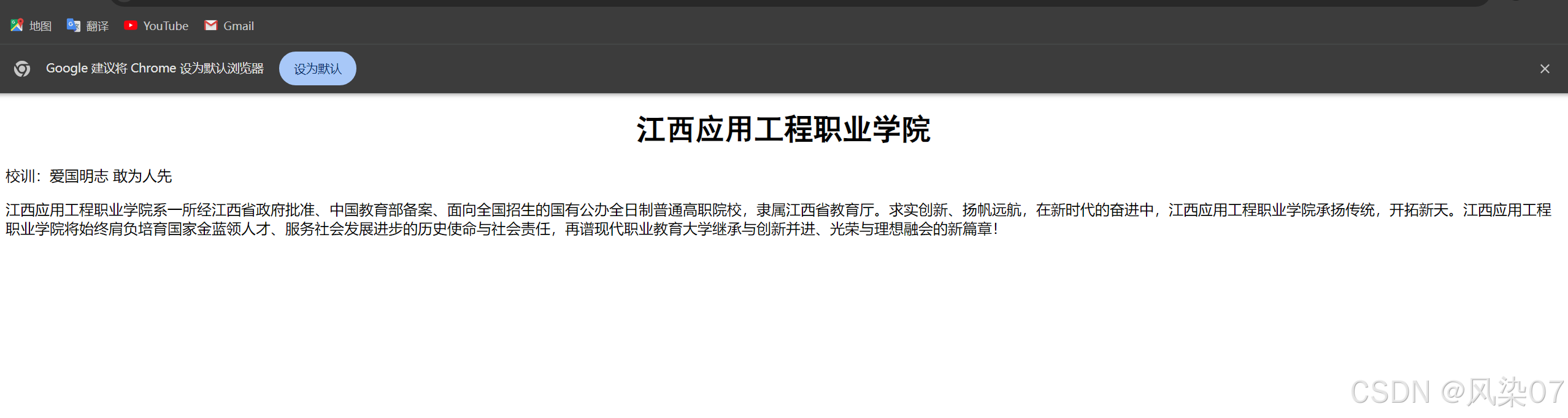Click the red YouTube play icon
This screenshot has height=418, width=1568.
click(x=130, y=25)
